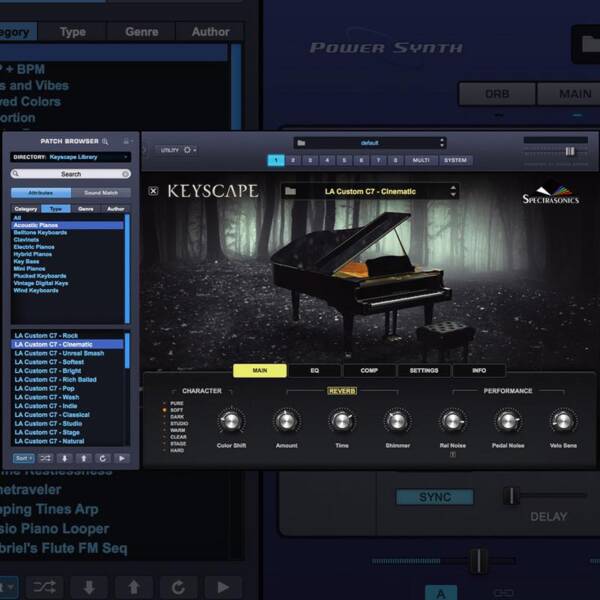Open the MULTI page button
The width and height of the screenshot is (600, 600).
pyautogui.click(x=421, y=160)
